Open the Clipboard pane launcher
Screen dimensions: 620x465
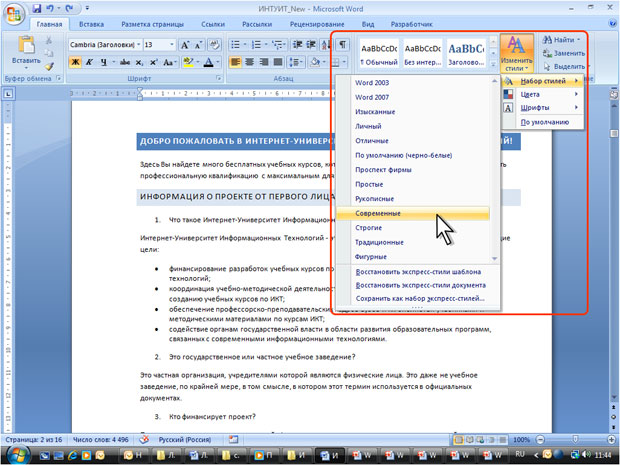[59, 78]
